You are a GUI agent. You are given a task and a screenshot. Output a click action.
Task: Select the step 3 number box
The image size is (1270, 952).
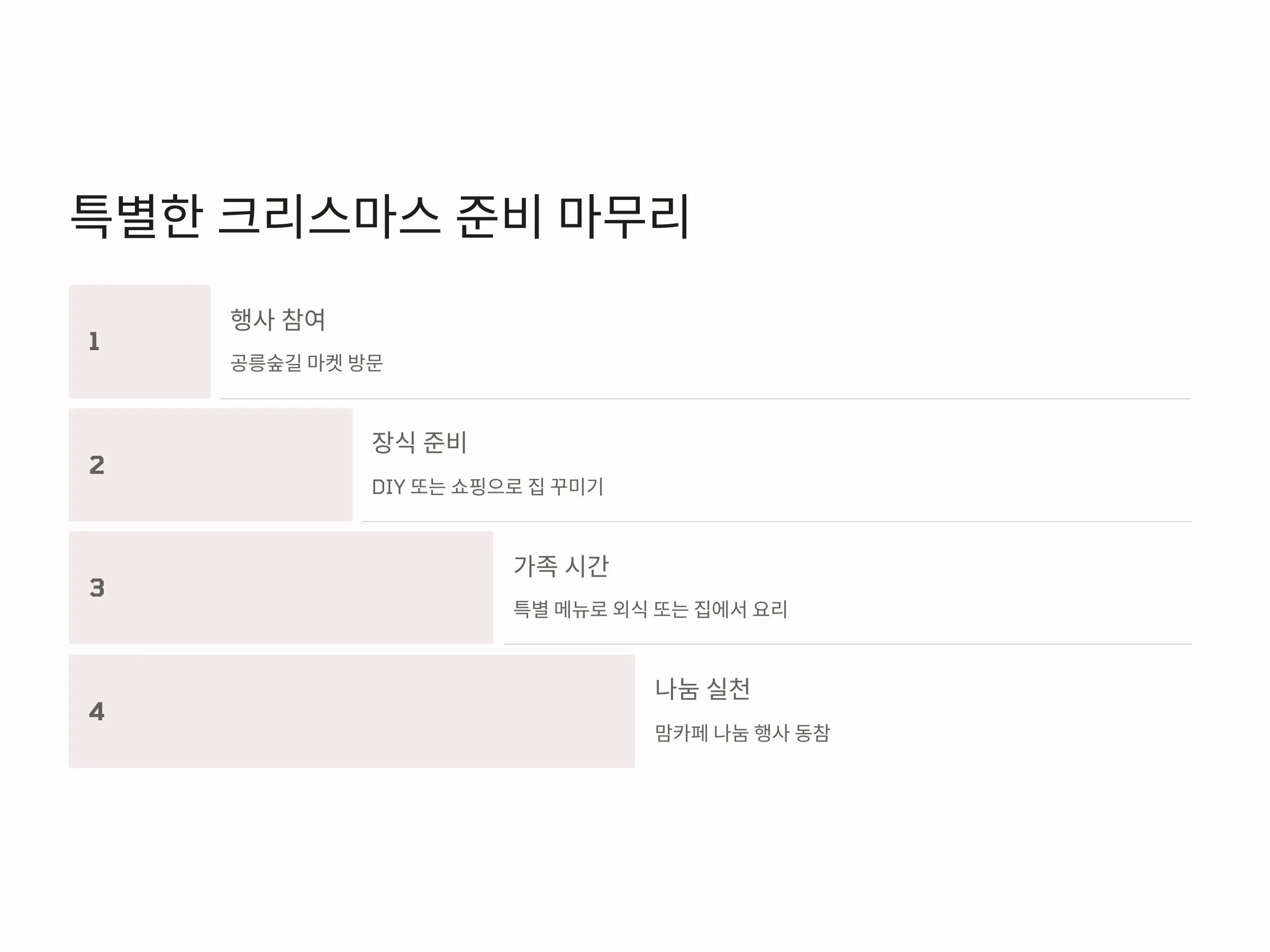(281, 588)
